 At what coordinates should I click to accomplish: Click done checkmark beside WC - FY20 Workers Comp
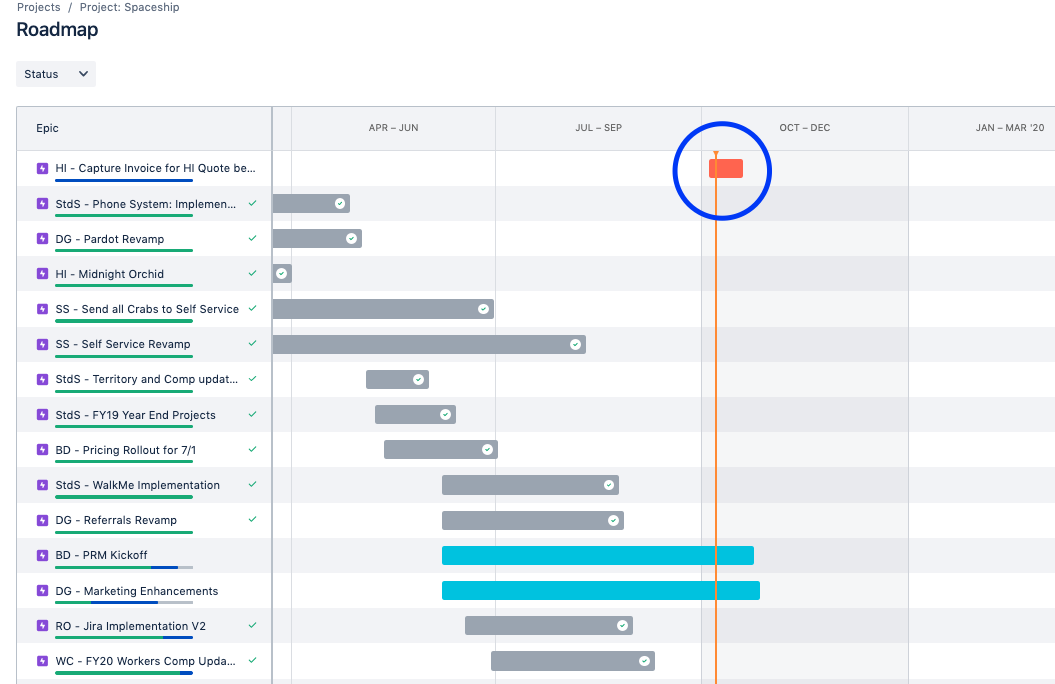tap(252, 660)
